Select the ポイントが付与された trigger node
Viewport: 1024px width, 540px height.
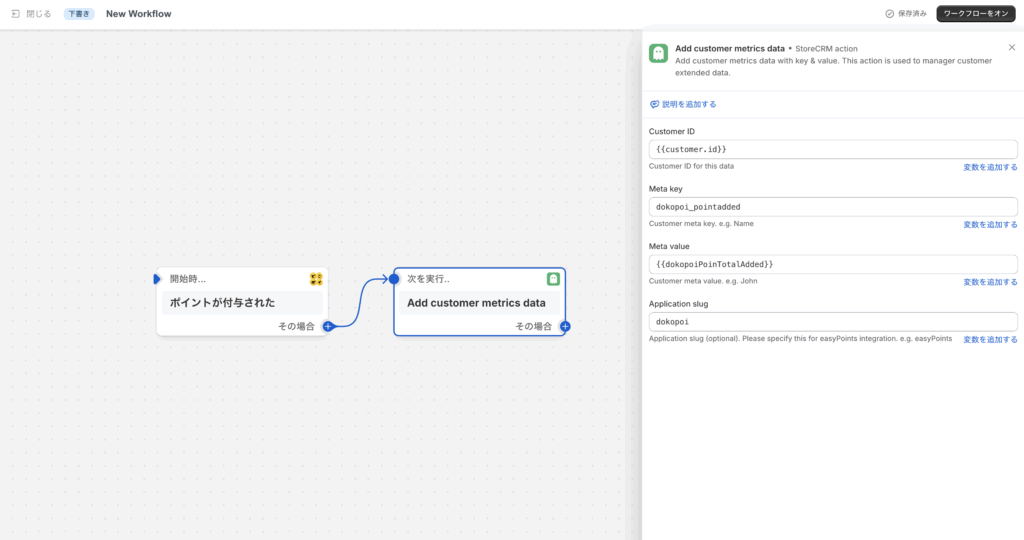tap(242, 302)
